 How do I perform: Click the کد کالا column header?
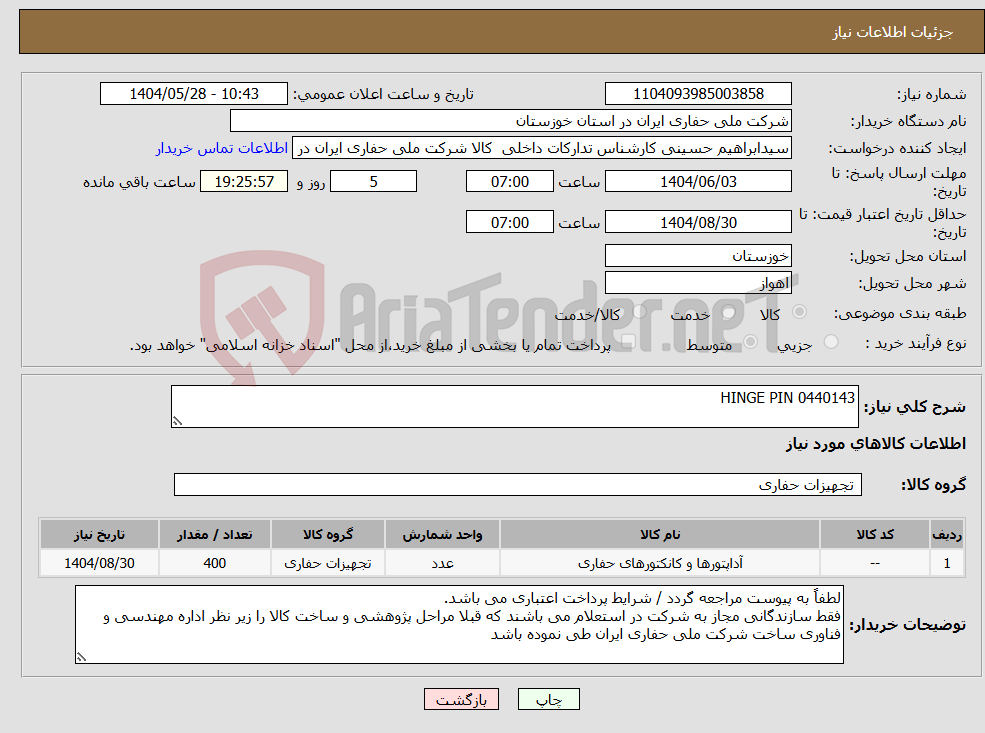[x=874, y=535]
